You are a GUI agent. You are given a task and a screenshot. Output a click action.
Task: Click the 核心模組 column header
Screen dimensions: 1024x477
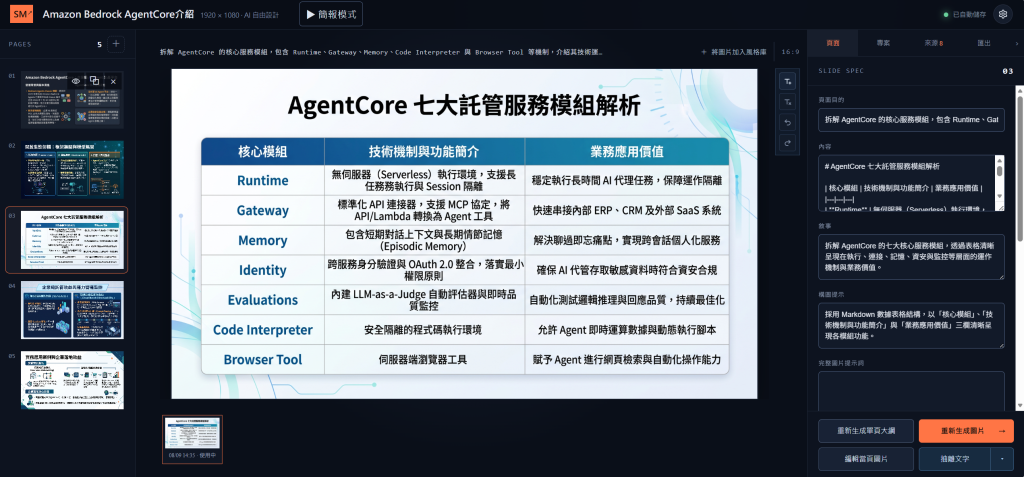(x=263, y=152)
